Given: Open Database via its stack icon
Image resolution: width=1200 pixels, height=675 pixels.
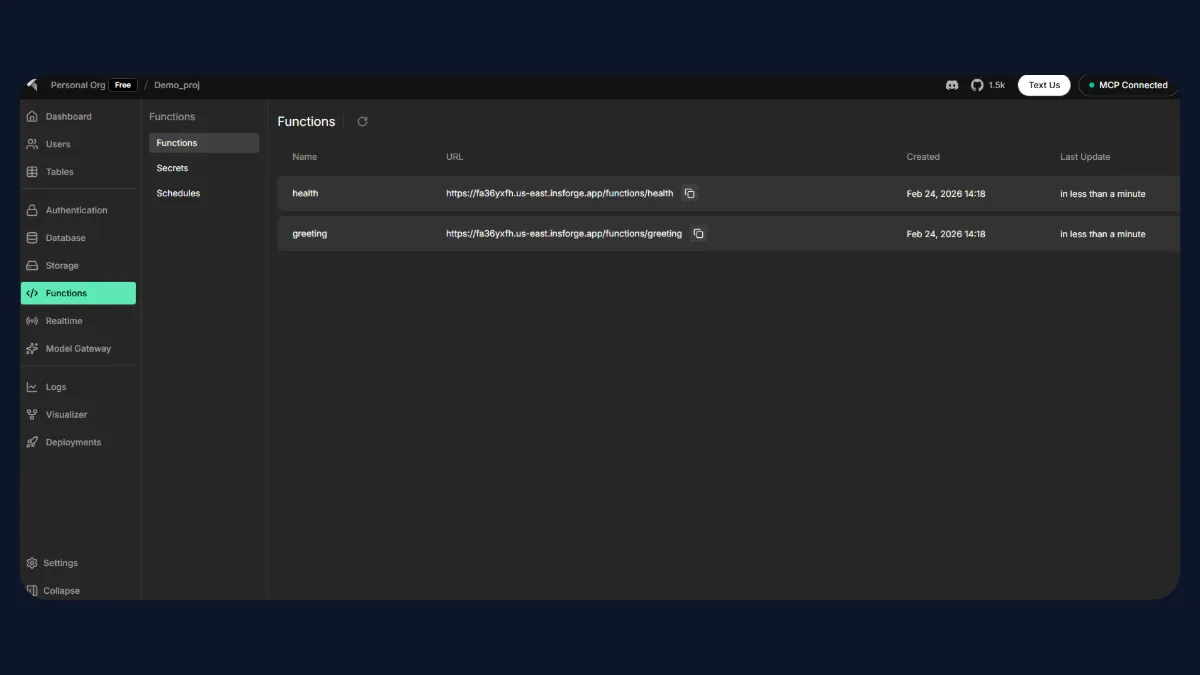Looking at the screenshot, I should pos(32,238).
